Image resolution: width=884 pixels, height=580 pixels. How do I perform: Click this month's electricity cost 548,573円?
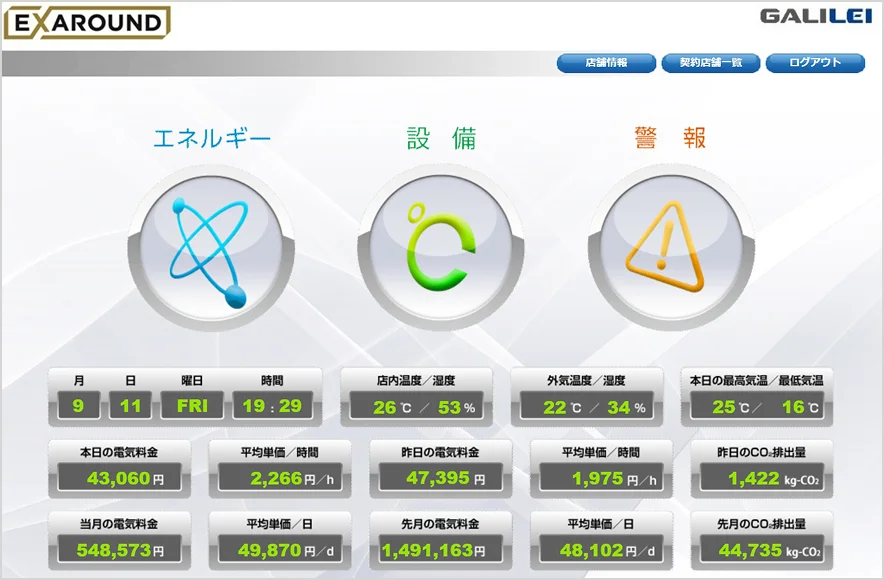[120, 550]
